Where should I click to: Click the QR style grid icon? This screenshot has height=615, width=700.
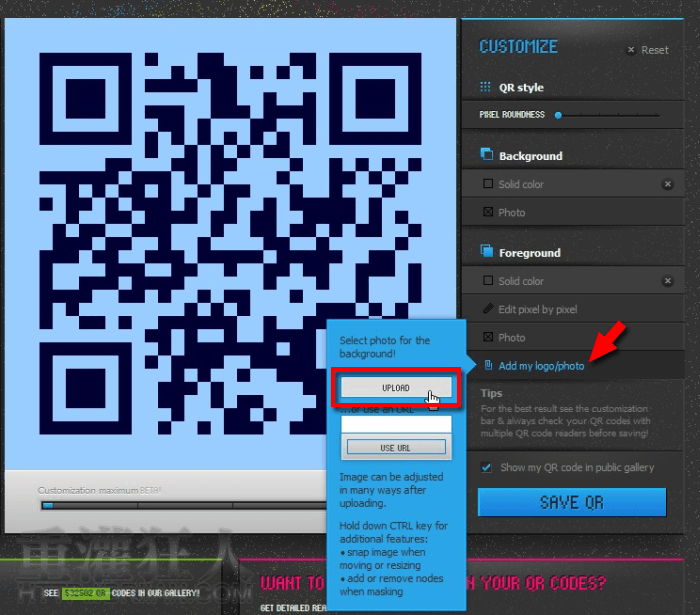(486, 87)
